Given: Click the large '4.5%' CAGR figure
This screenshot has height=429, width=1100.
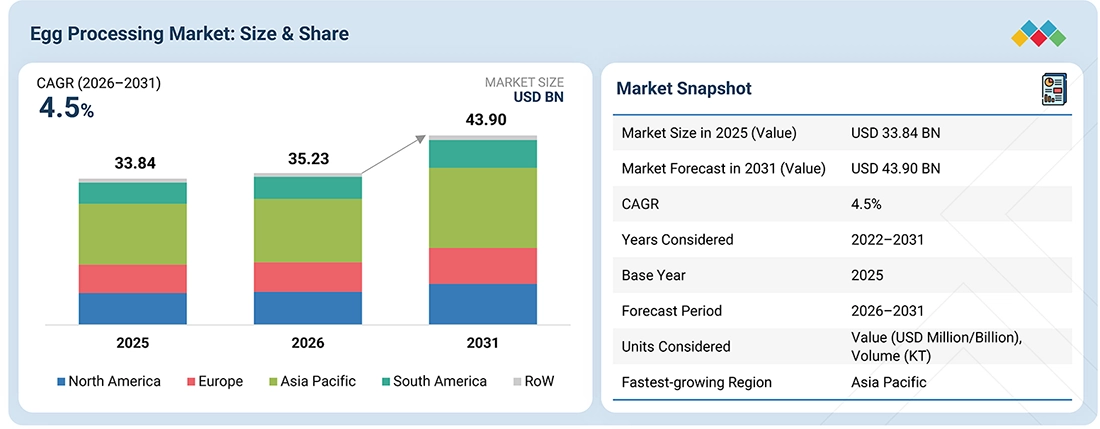Looking at the screenshot, I should [65, 108].
